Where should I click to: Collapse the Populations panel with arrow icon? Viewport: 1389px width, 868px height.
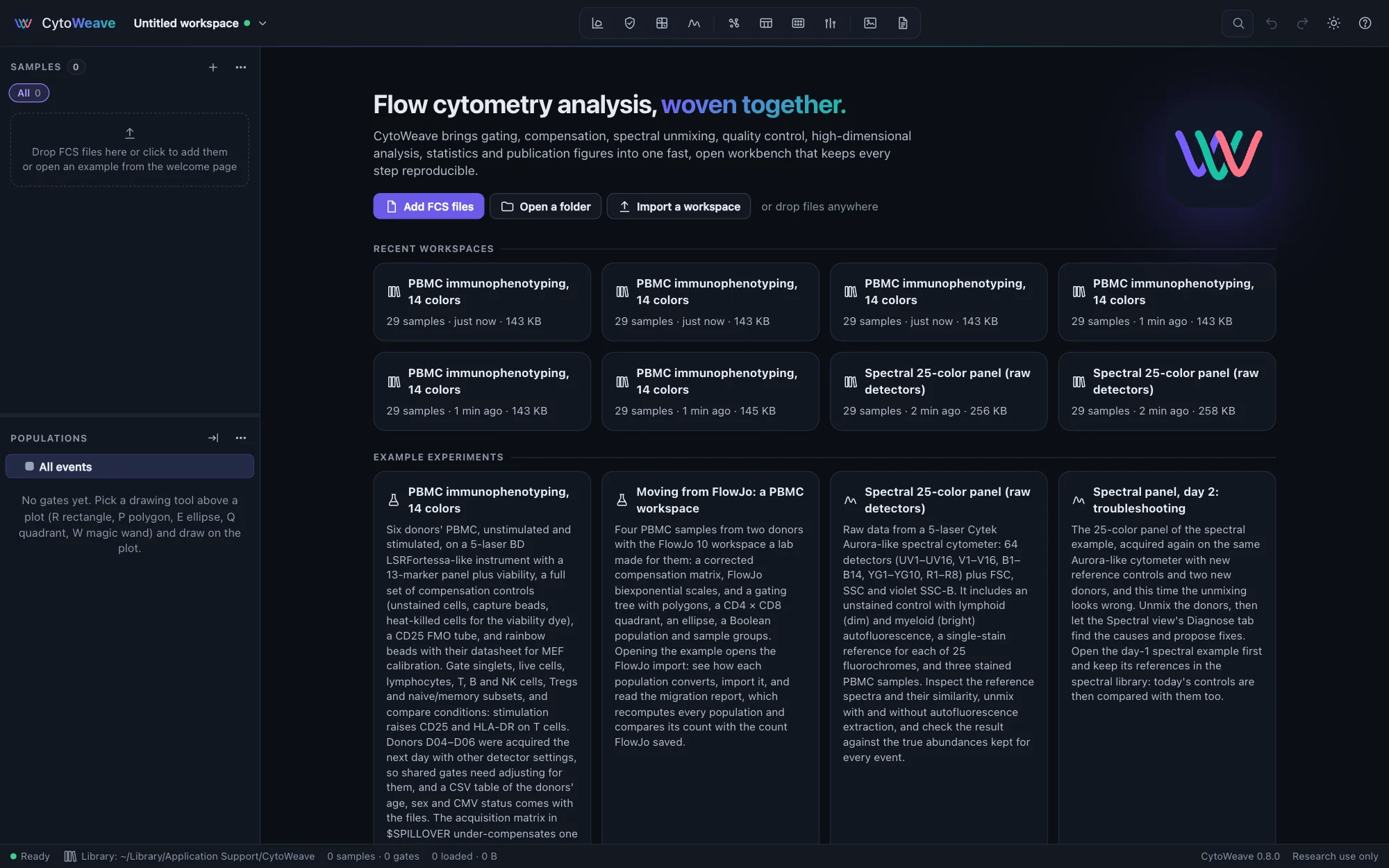click(213, 438)
